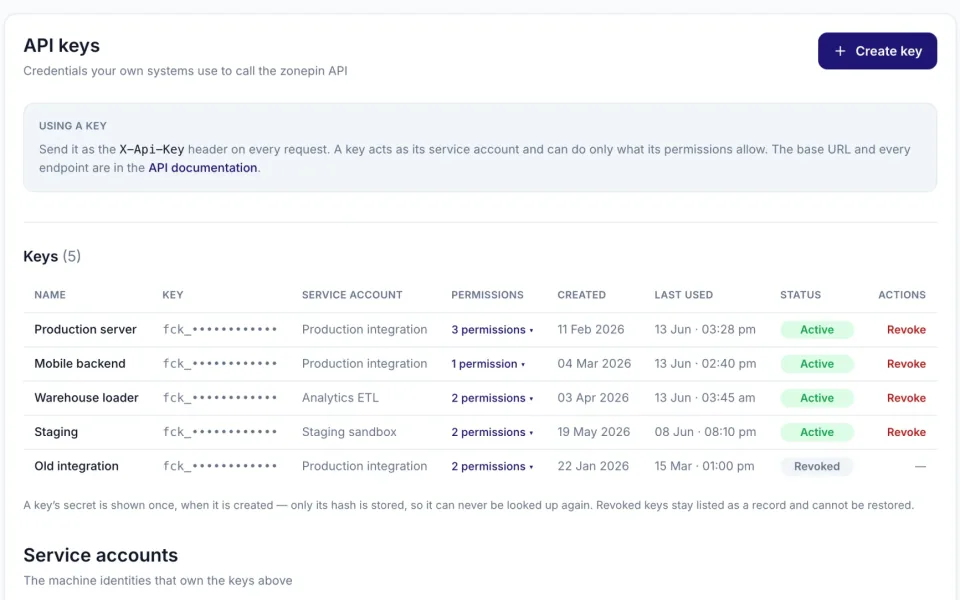Click the Service Account column header
This screenshot has height=600, width=960.
[x=352, y=294]
